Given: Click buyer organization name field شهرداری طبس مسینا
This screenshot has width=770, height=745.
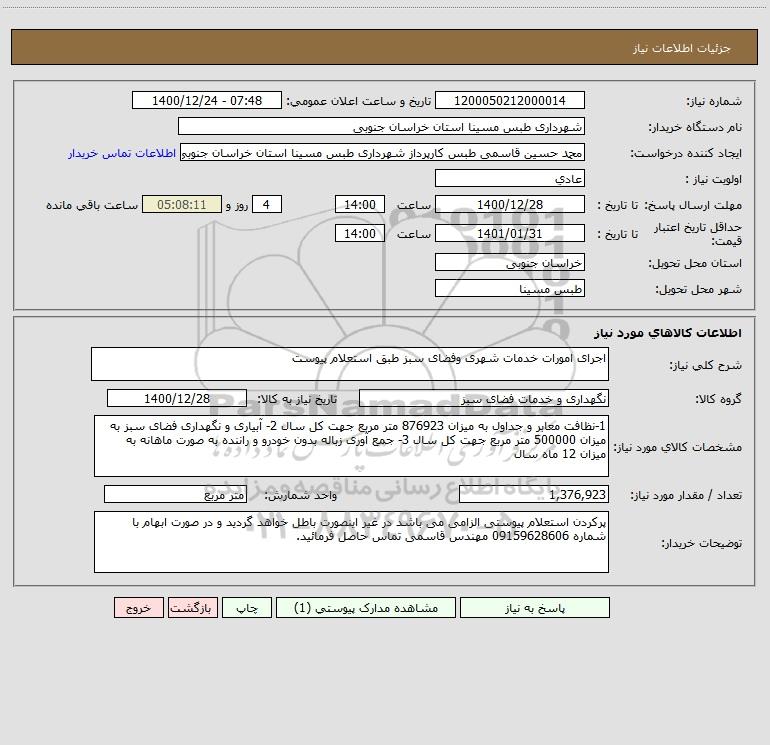Looking at the screenshot, I should coord(381,126).
